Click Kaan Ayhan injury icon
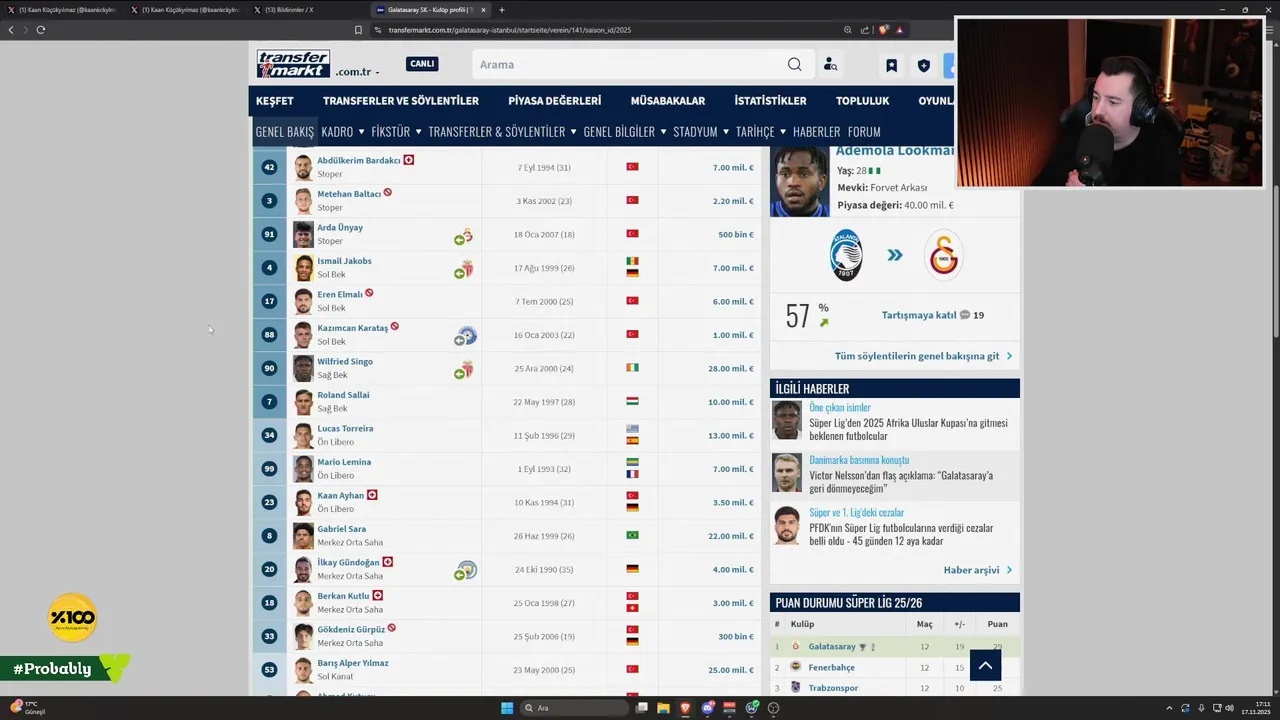 point(372,495)
